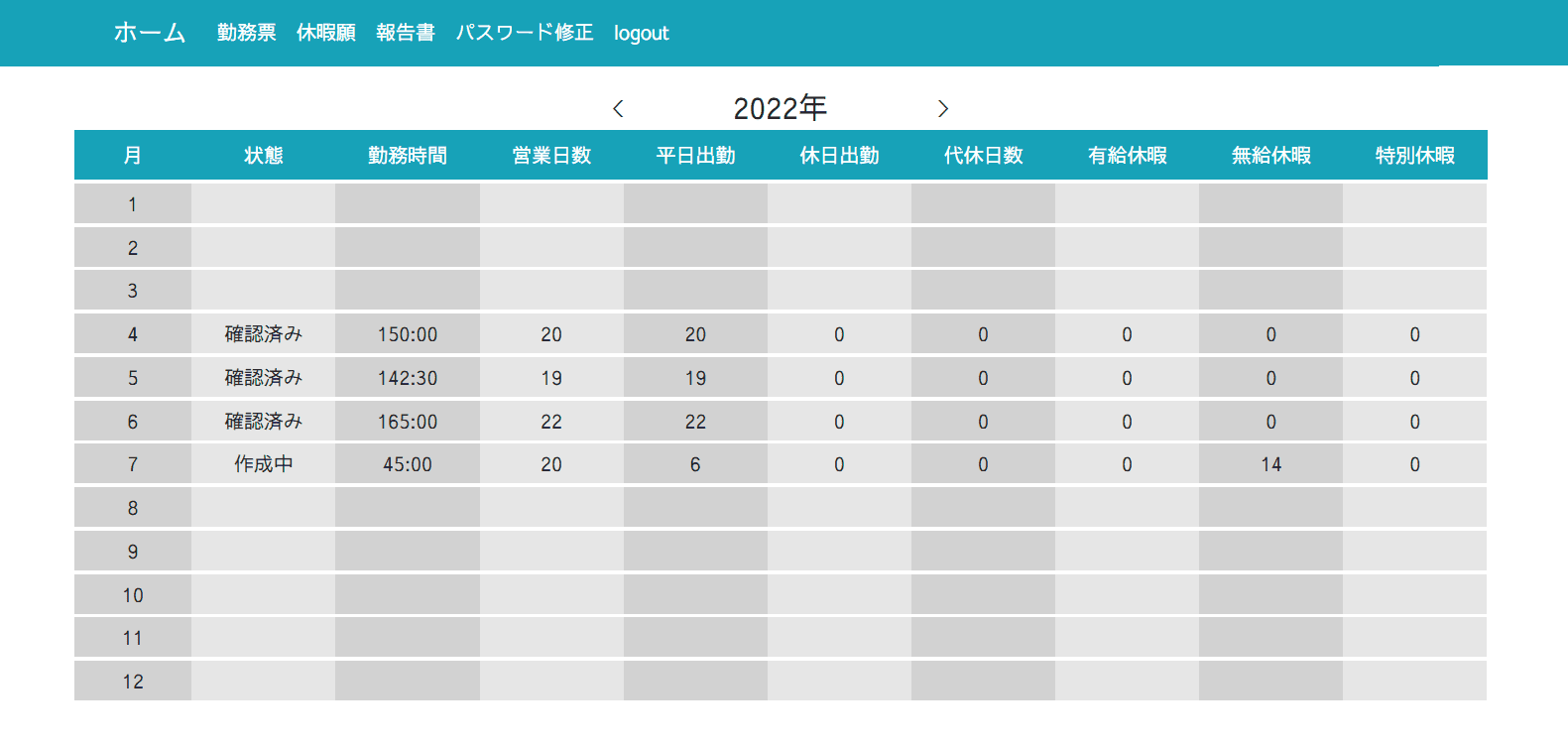1568x749 pixels.
Task: Click the 休日出勤 column header
Action: click(839, 156)
